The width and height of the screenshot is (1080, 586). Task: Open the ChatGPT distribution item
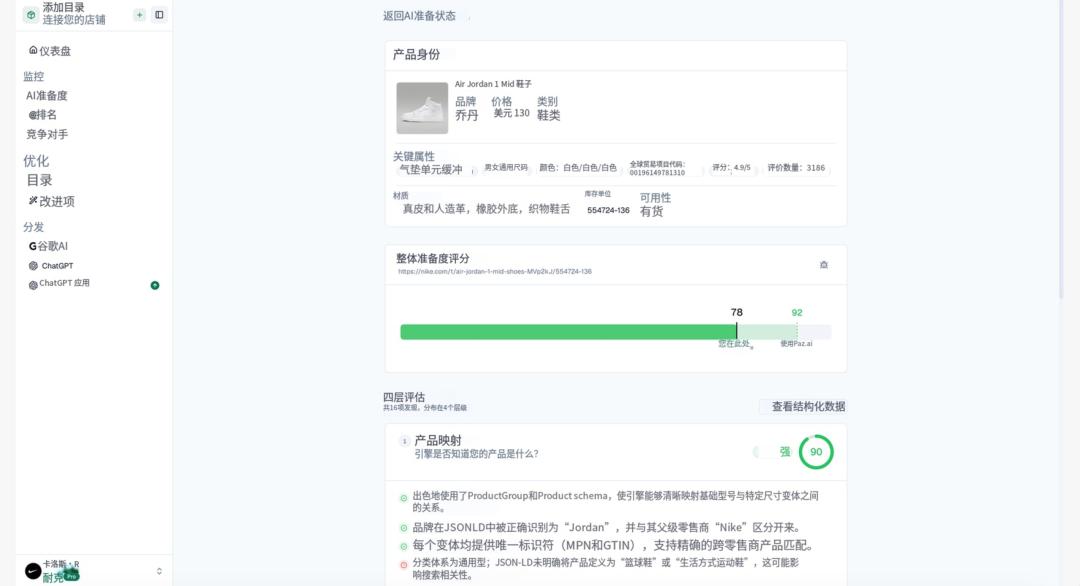51,266
